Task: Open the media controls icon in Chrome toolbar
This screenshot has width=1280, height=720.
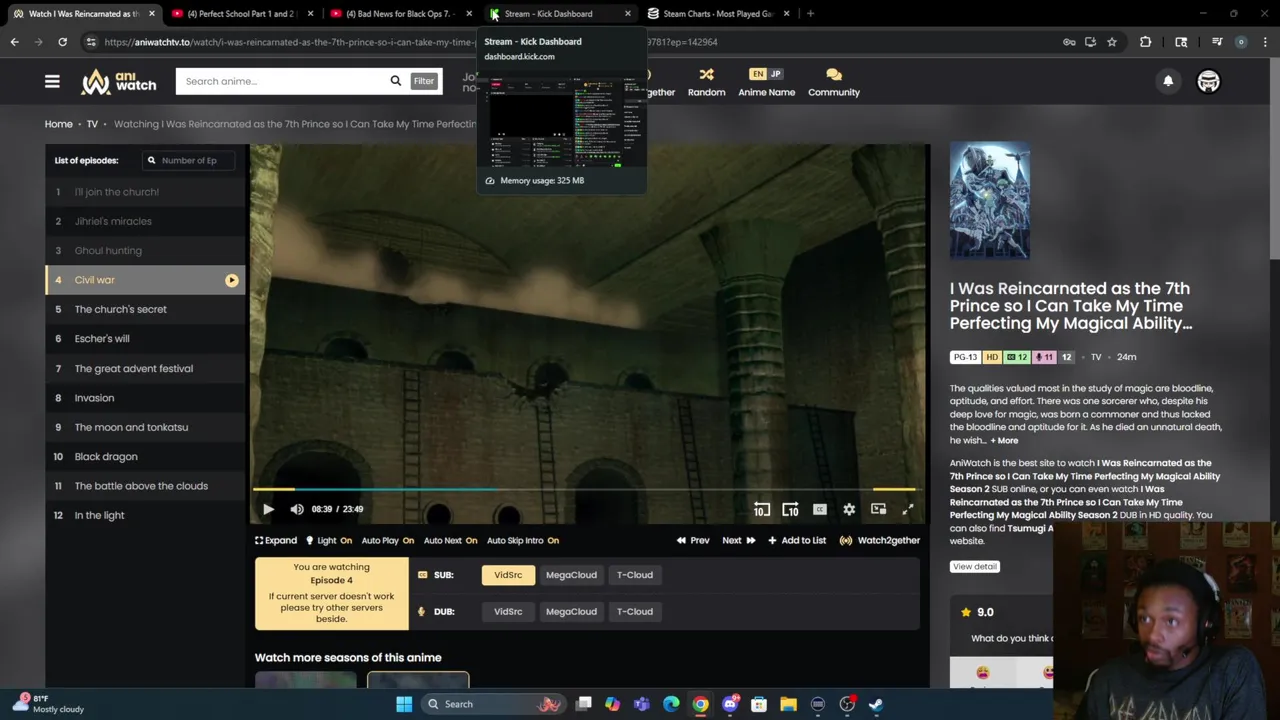Action: [x=1217, y=42]
